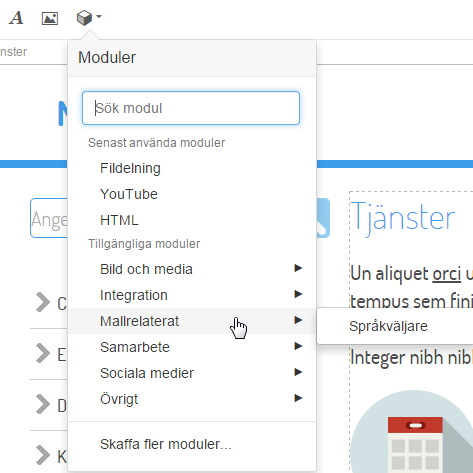Select the text tool letter A icon
The height and width of the screenshot is (473, 473).
(16, 18)
